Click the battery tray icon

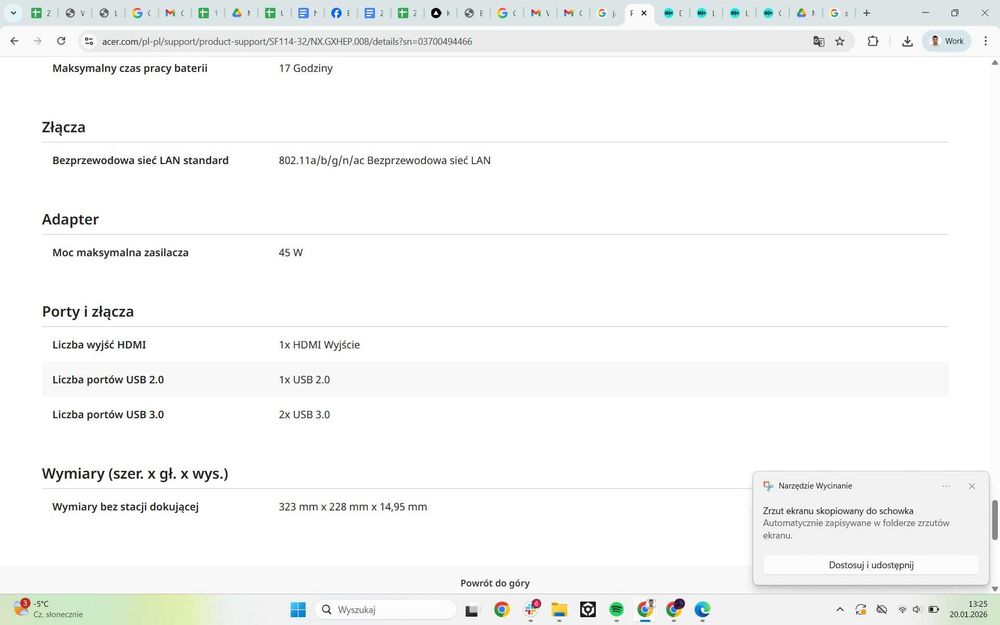tap(933, 610)
